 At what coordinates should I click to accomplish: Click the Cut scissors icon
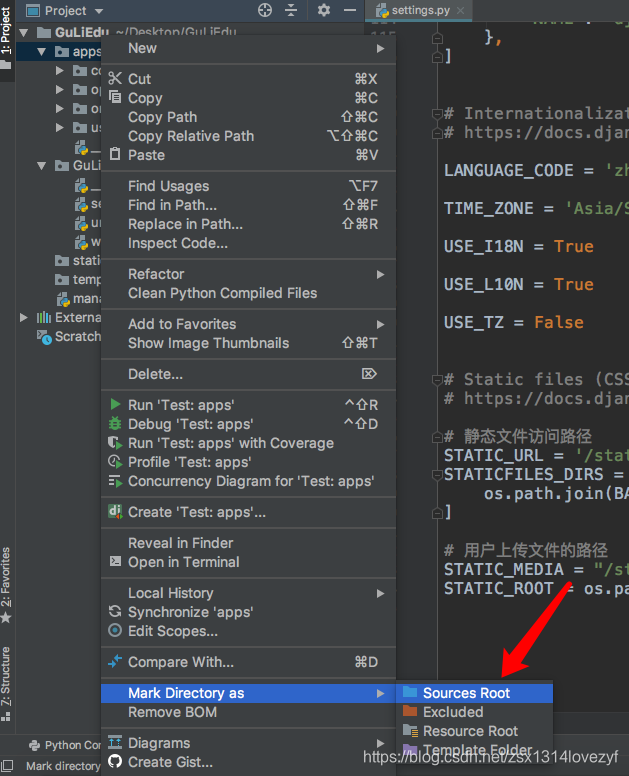(x=115, y=78)
